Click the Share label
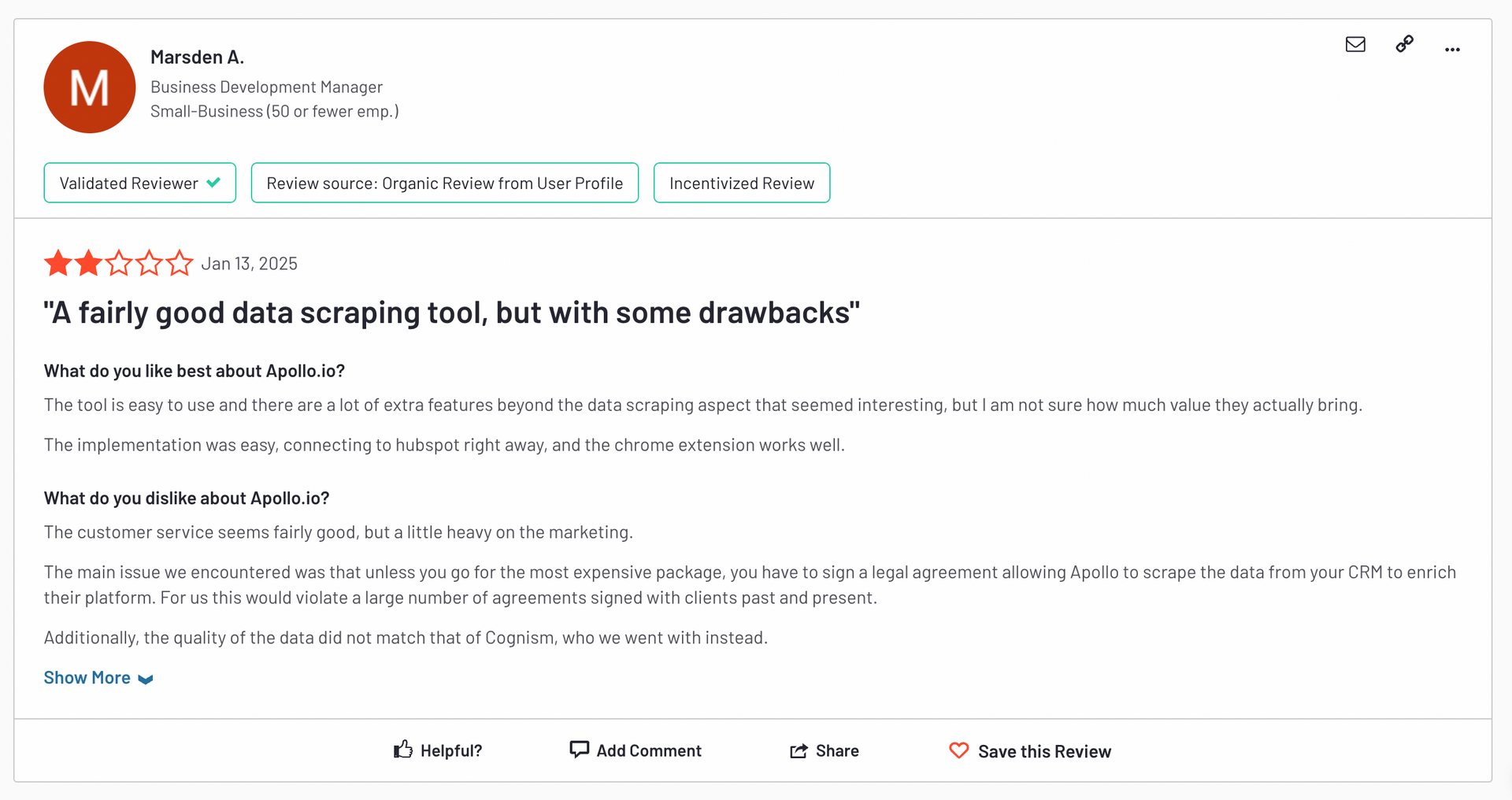Viewport: 1512px width, 800px height. tap(837, 750)
